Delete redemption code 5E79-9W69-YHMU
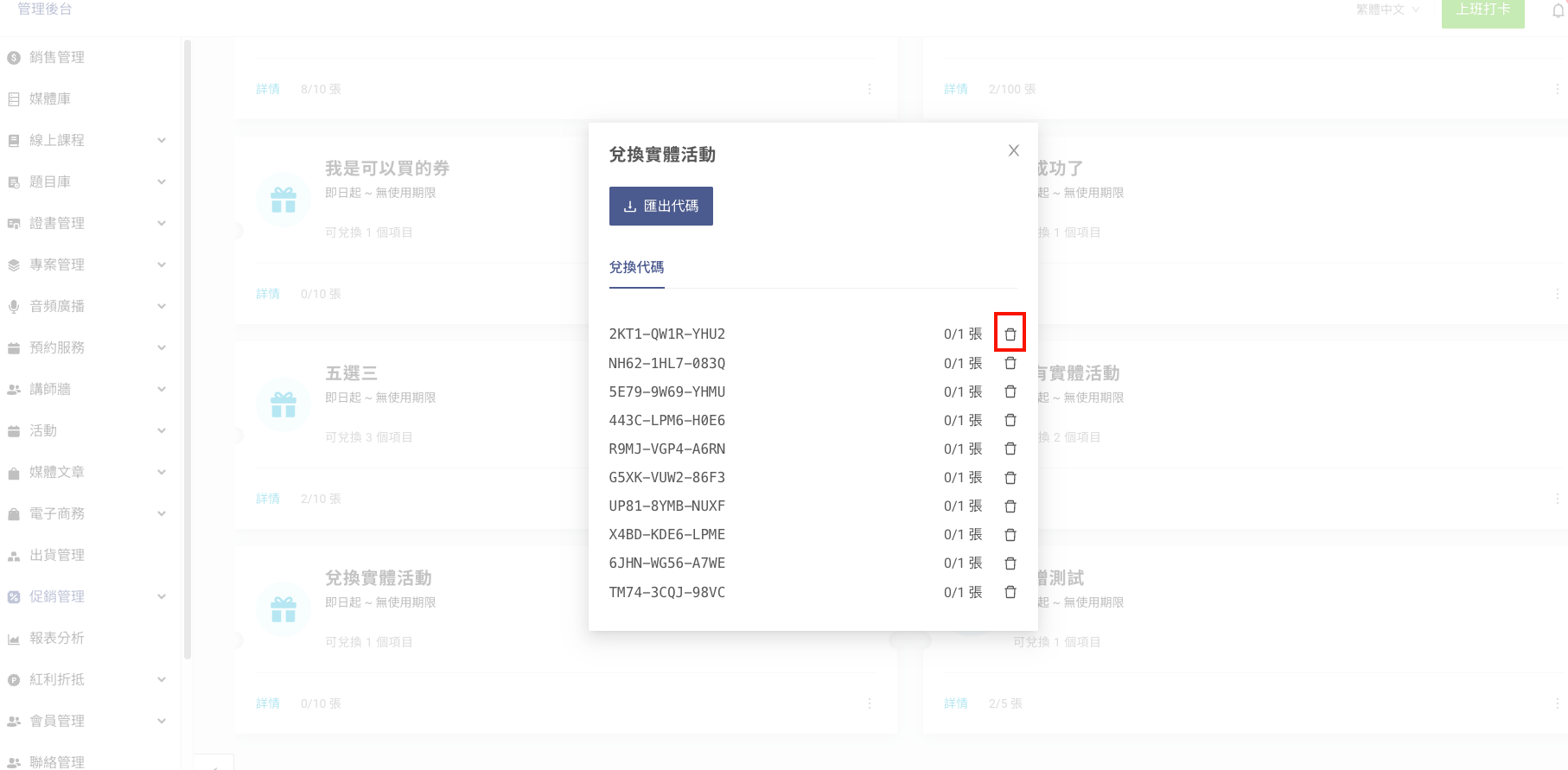Screen dimensions: 1568x770 [x=1010, y=391]
